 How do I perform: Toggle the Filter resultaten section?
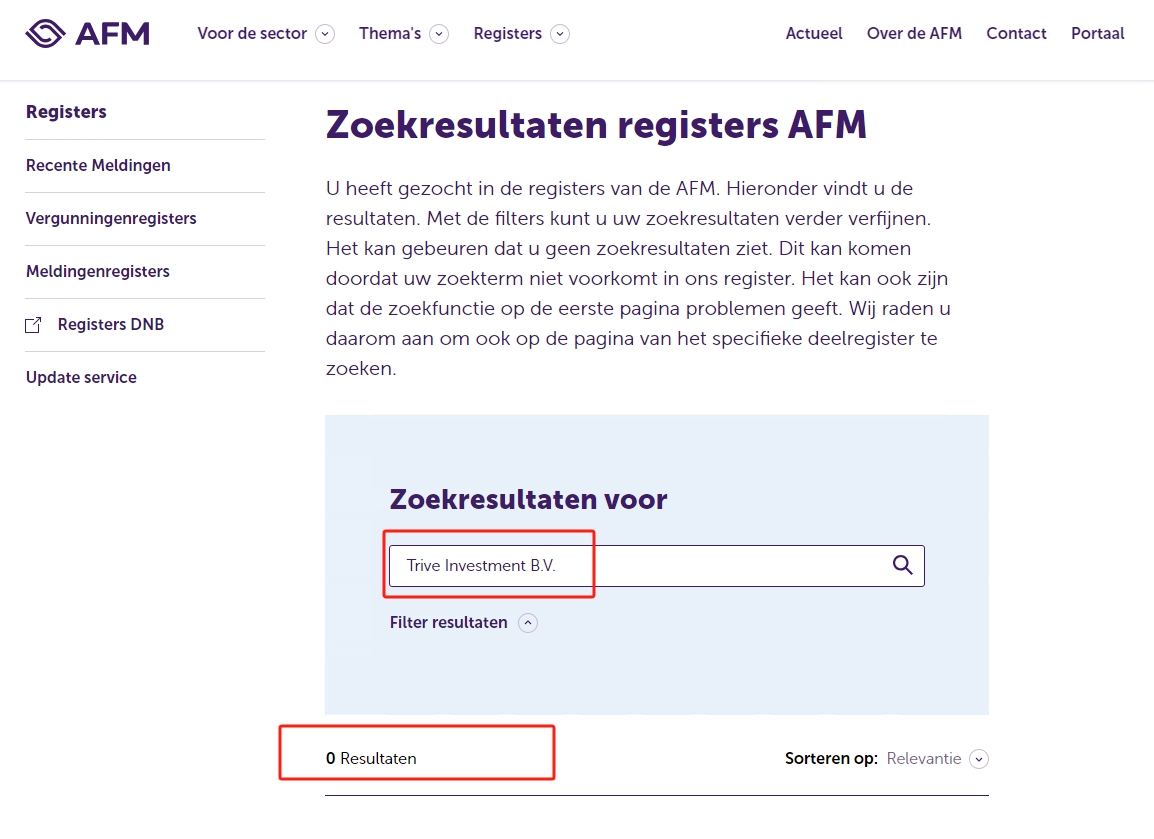pyautogui.click(x=448, y=623)
